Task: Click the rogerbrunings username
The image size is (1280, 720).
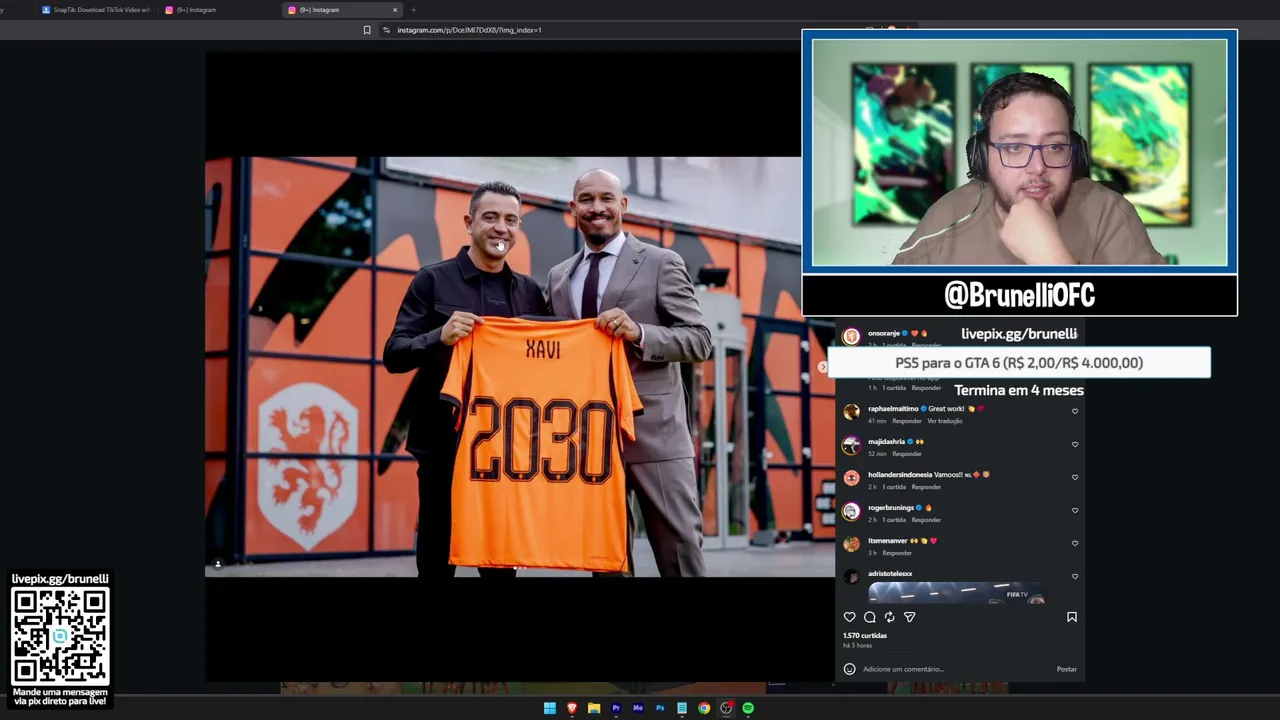Action: click(x=890, y=508)
